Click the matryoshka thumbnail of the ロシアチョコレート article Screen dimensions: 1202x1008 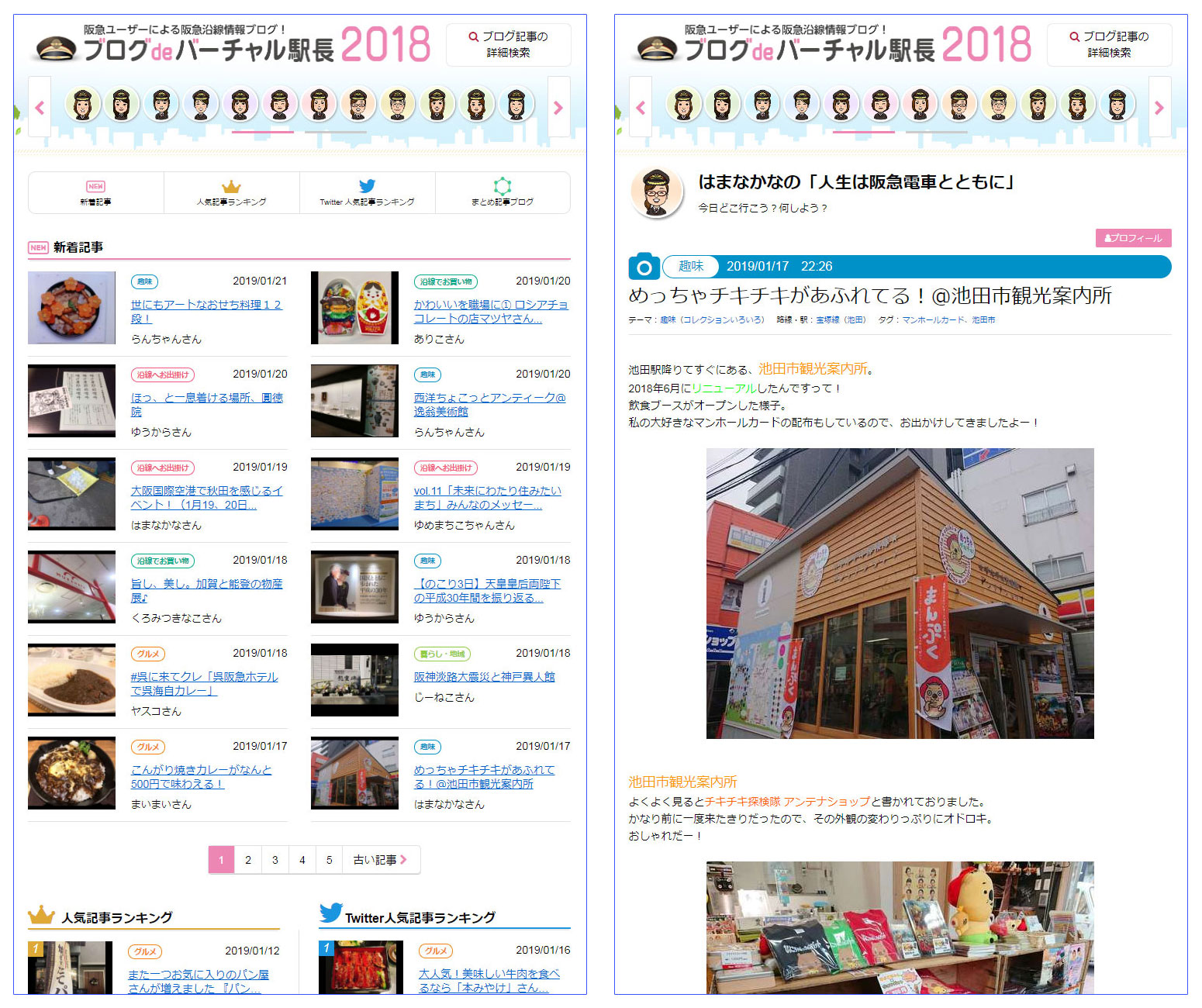point(354,308)
